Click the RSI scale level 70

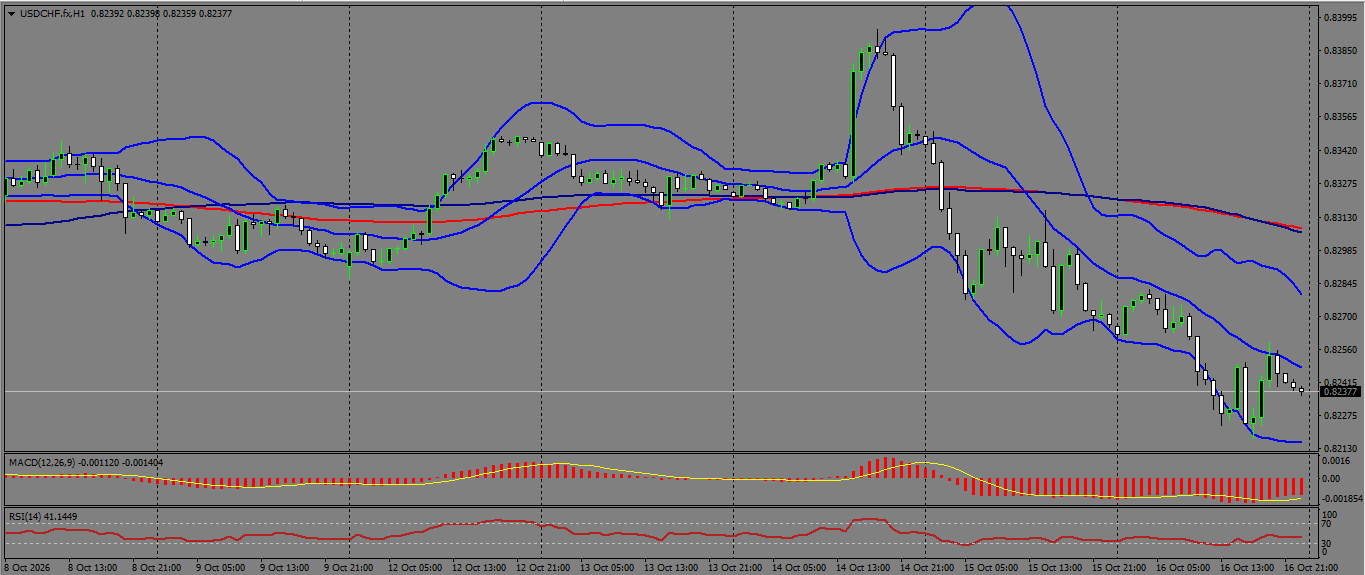click(1327, 523)
